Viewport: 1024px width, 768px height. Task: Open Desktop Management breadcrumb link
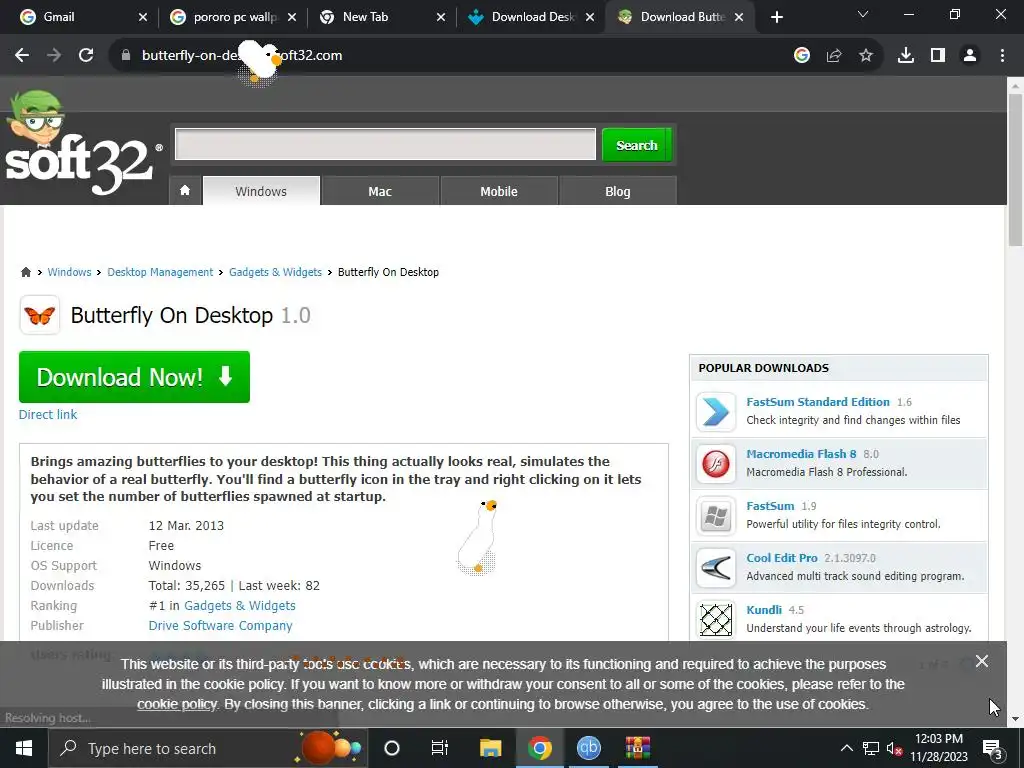tap(160, 272)
